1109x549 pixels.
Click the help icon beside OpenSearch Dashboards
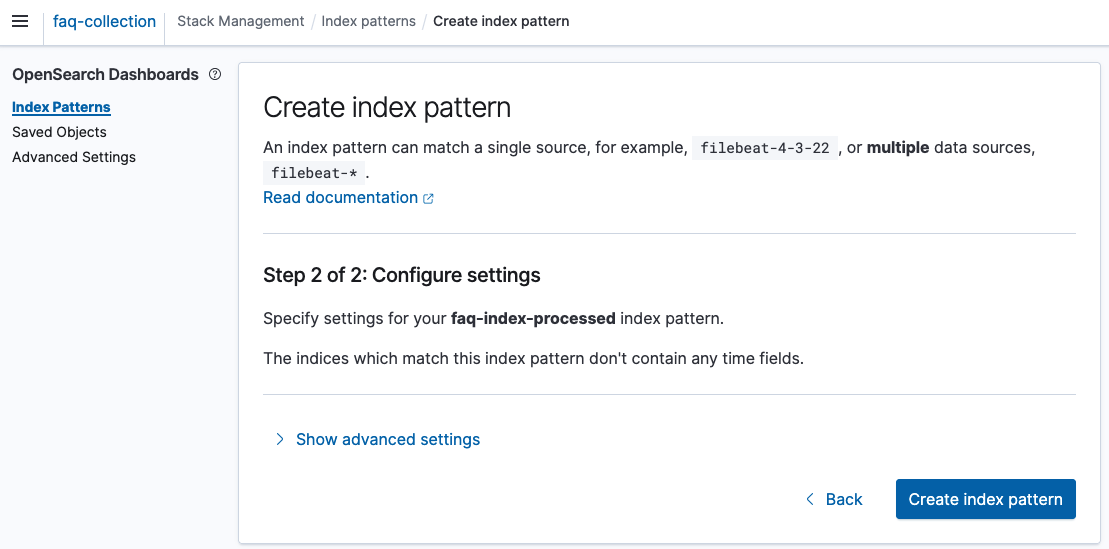pyautogui.click(x=215, y=74)
